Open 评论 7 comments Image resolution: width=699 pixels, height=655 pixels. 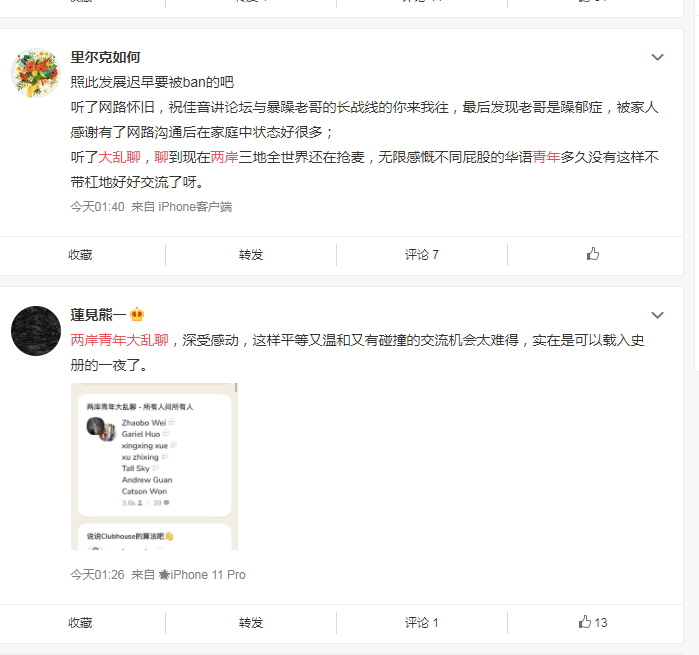pyautogui.click(x=422, y=255)
